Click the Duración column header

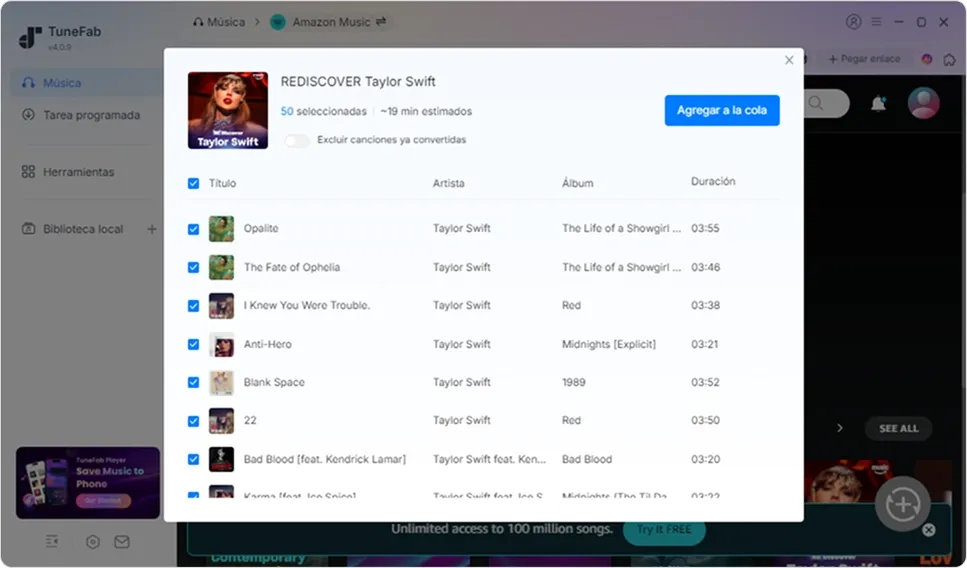click(x=713, y=181)
